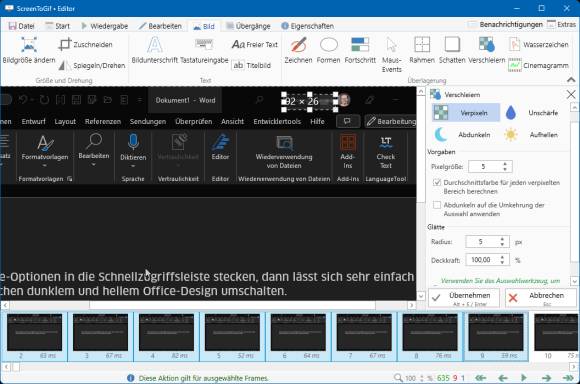Insert Freier Text

(254, 44)
